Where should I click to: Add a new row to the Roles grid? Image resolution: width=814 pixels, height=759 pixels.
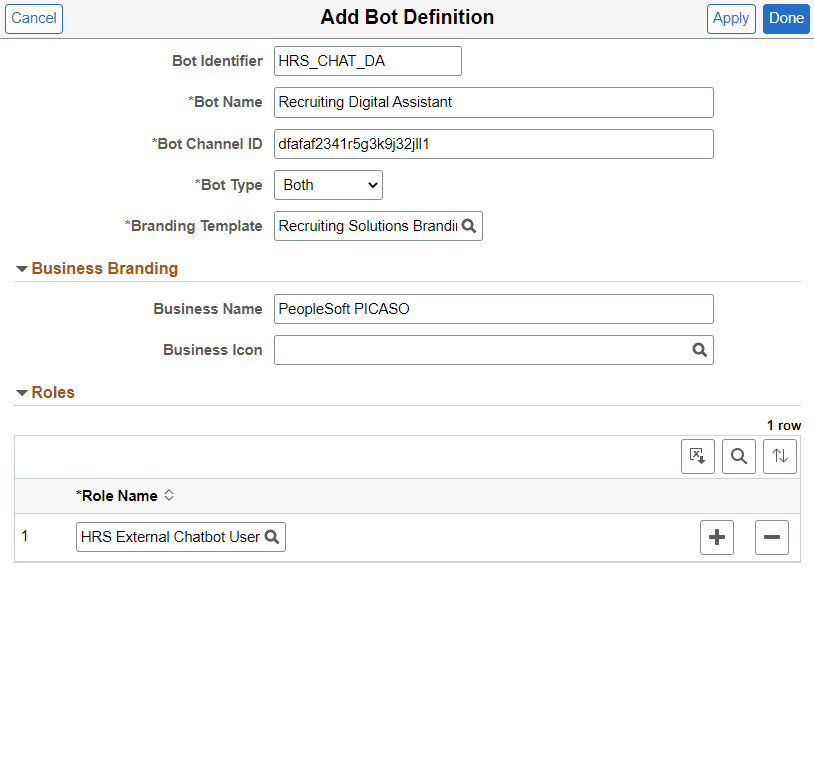pyautogui.click(x=717, y=537)
